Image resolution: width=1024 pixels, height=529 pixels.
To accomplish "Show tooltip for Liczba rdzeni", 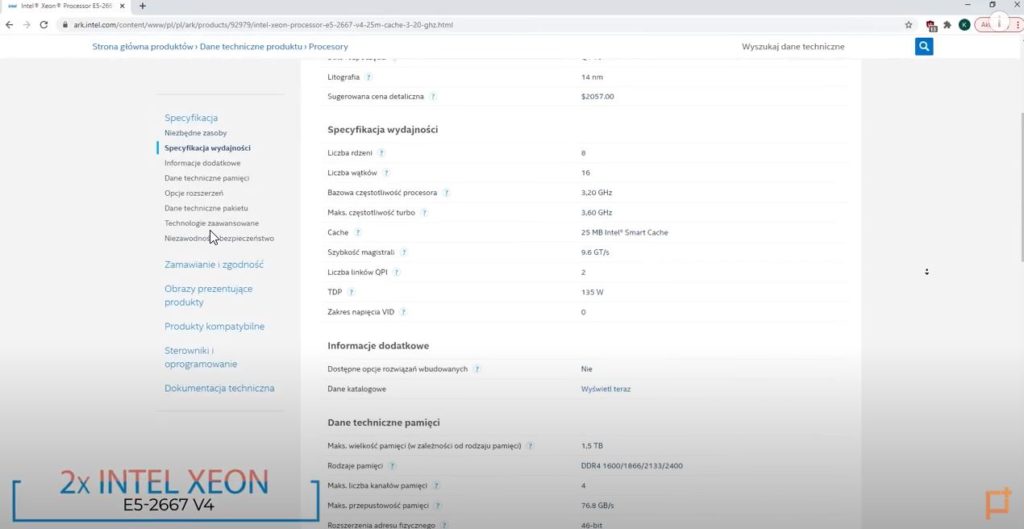I will (x=381, y=153).
